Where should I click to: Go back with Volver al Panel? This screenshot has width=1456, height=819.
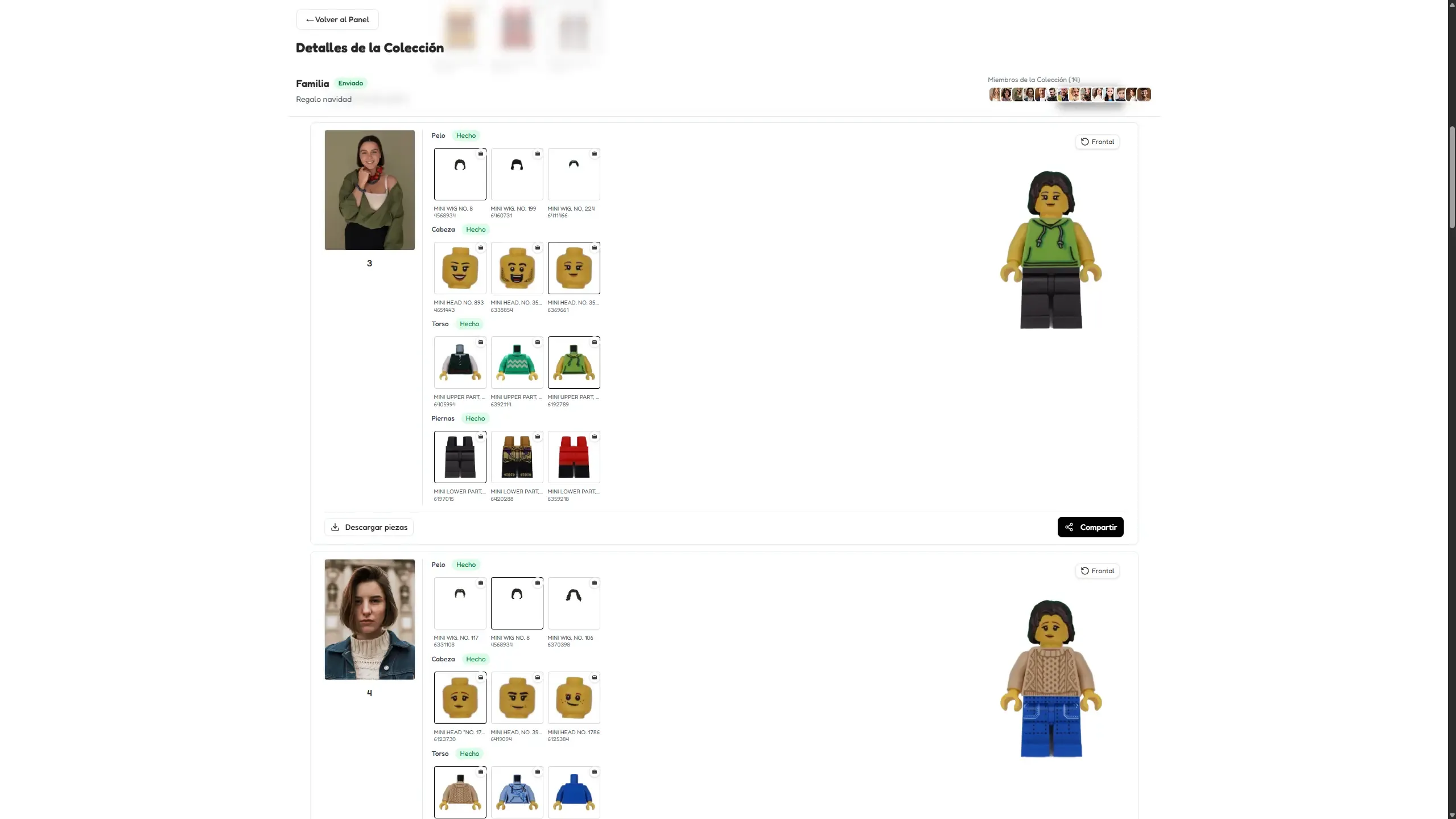337,19
